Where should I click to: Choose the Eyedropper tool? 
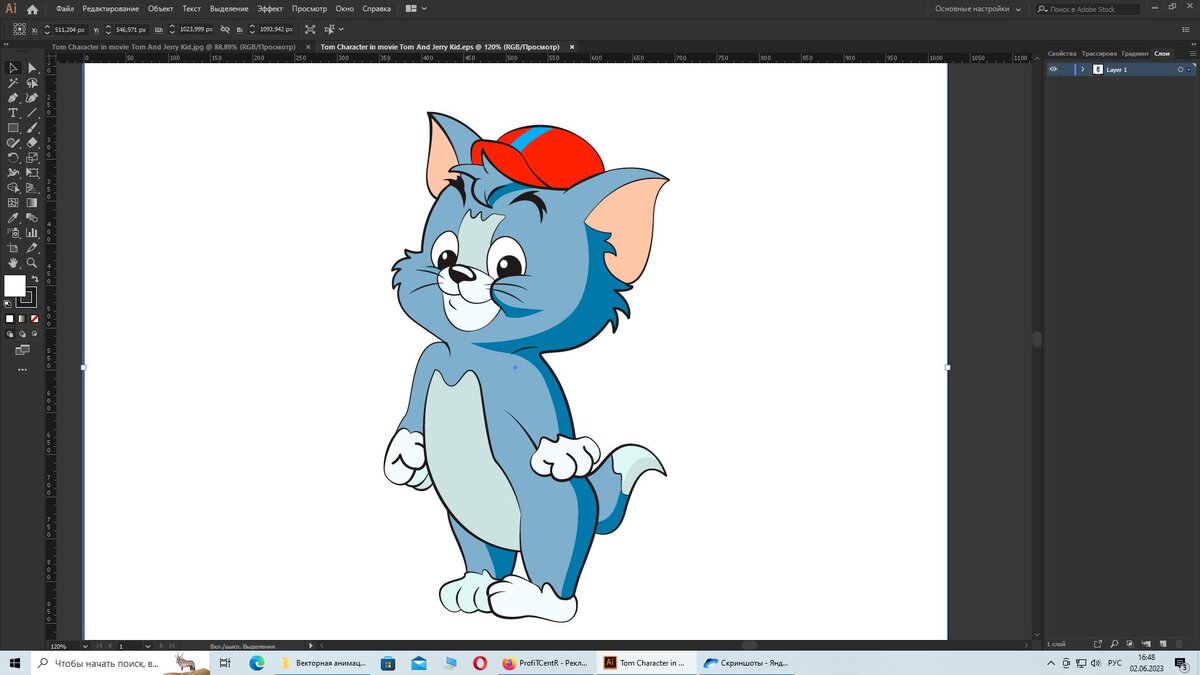coord(13,217)
